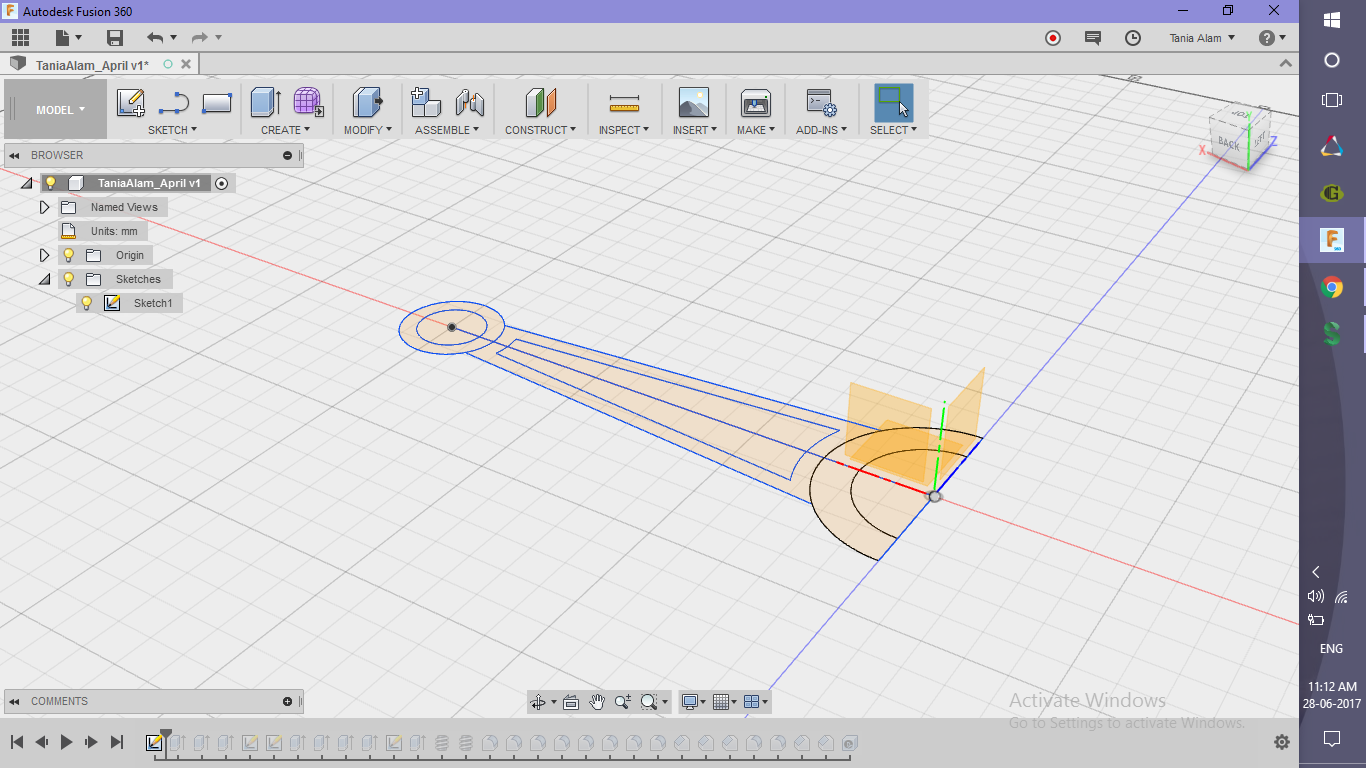The height and width of the screenshot is (768, 1366).
Task: Open the ADD-INS menu
Action: [821, 130]
